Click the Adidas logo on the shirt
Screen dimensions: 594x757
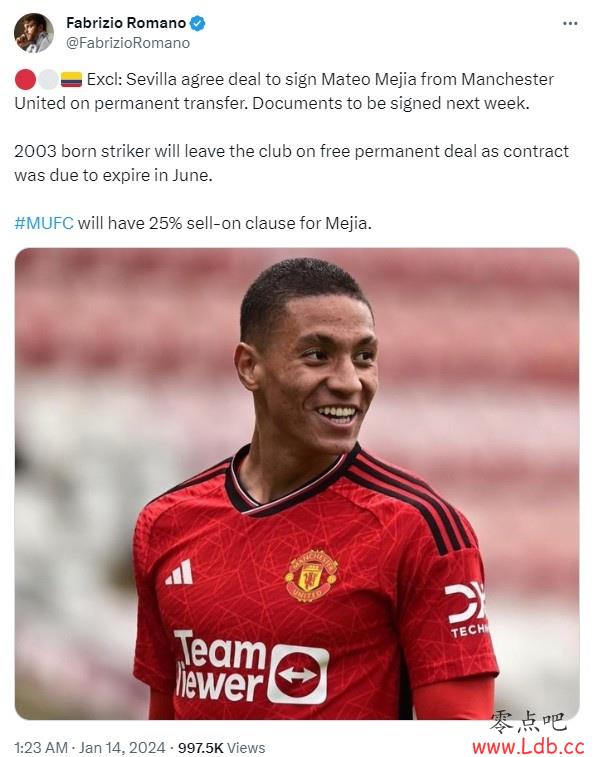click(179, 573)
